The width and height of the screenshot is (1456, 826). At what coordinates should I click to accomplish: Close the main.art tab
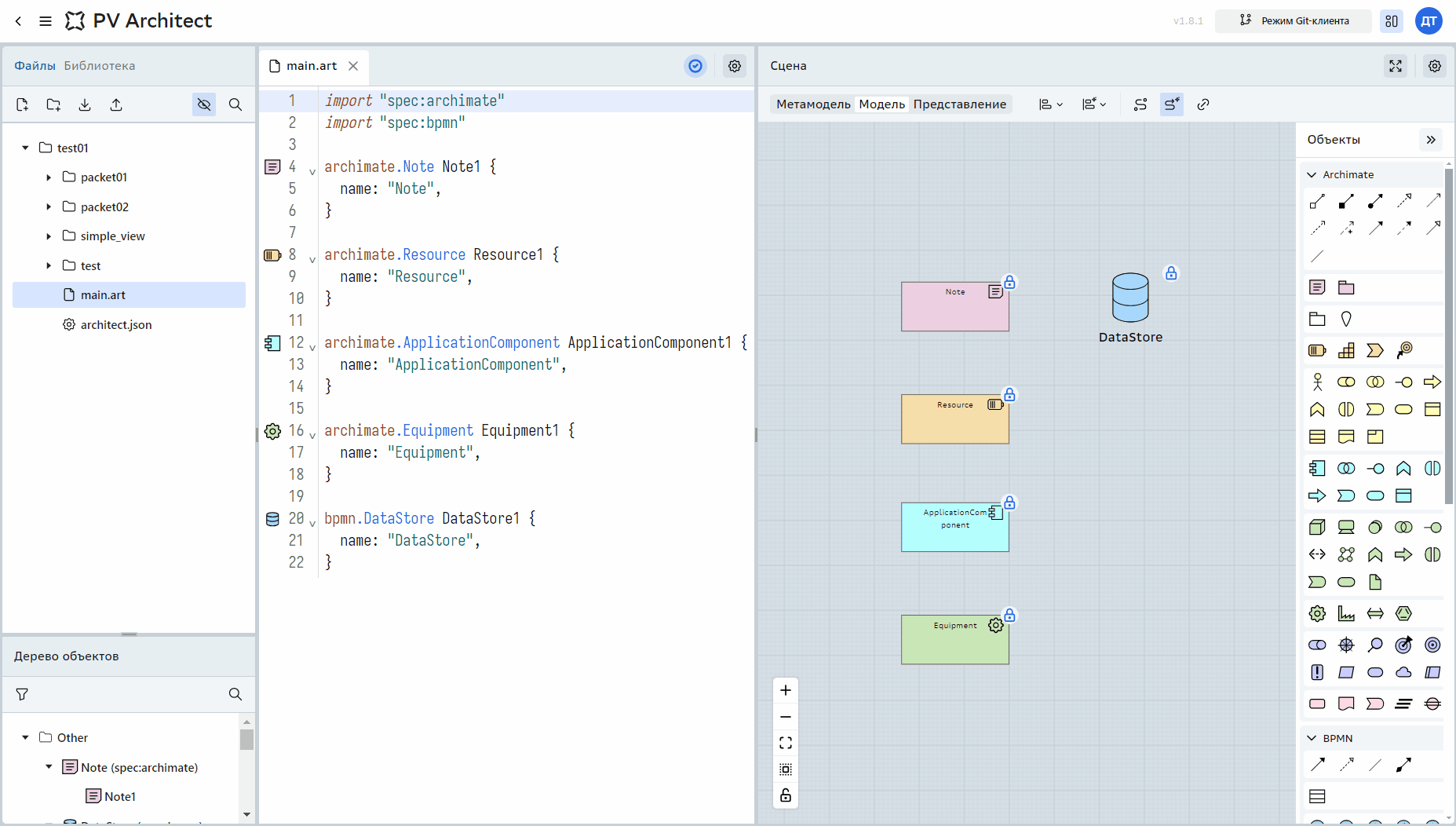pyautogui.click(x=353, y=66)
